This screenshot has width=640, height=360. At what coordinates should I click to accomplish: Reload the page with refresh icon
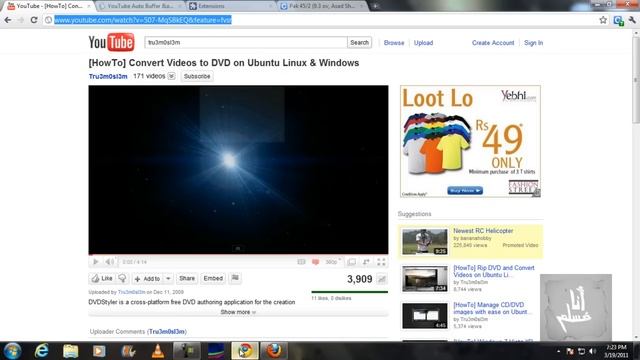(x=34, y=20)
